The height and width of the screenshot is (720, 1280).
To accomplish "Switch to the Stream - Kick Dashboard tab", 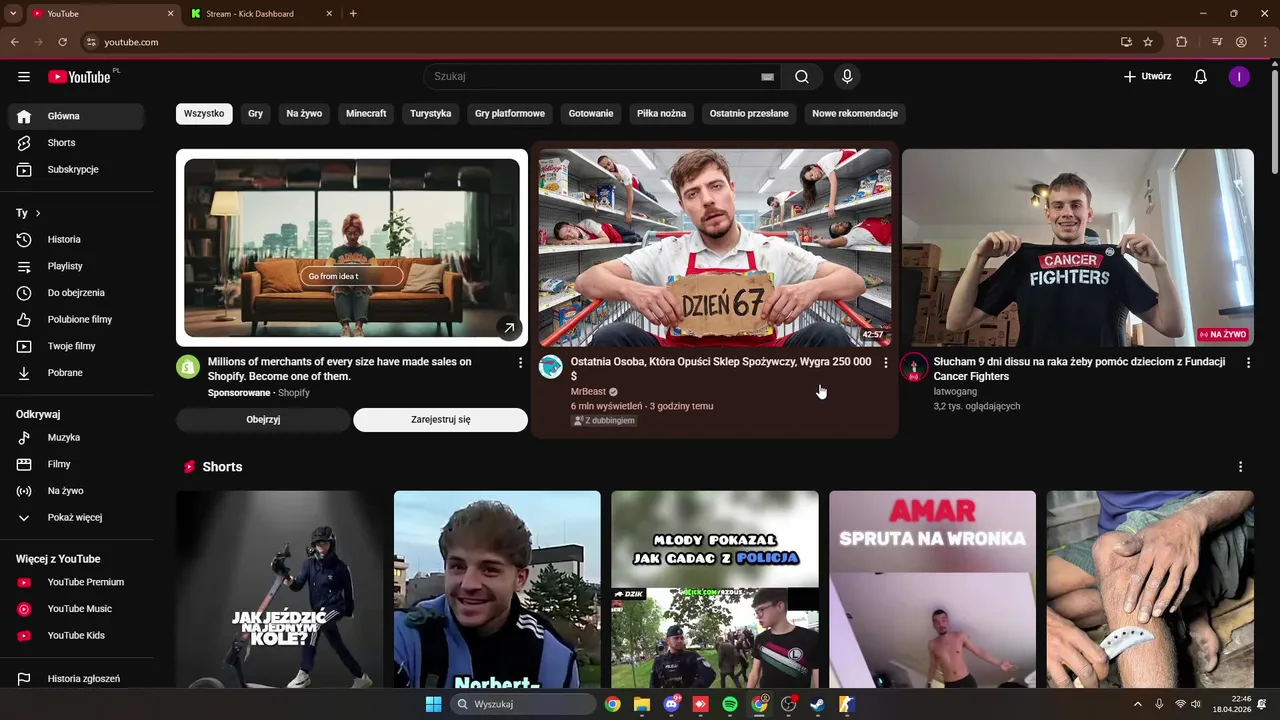I will 260,14.
